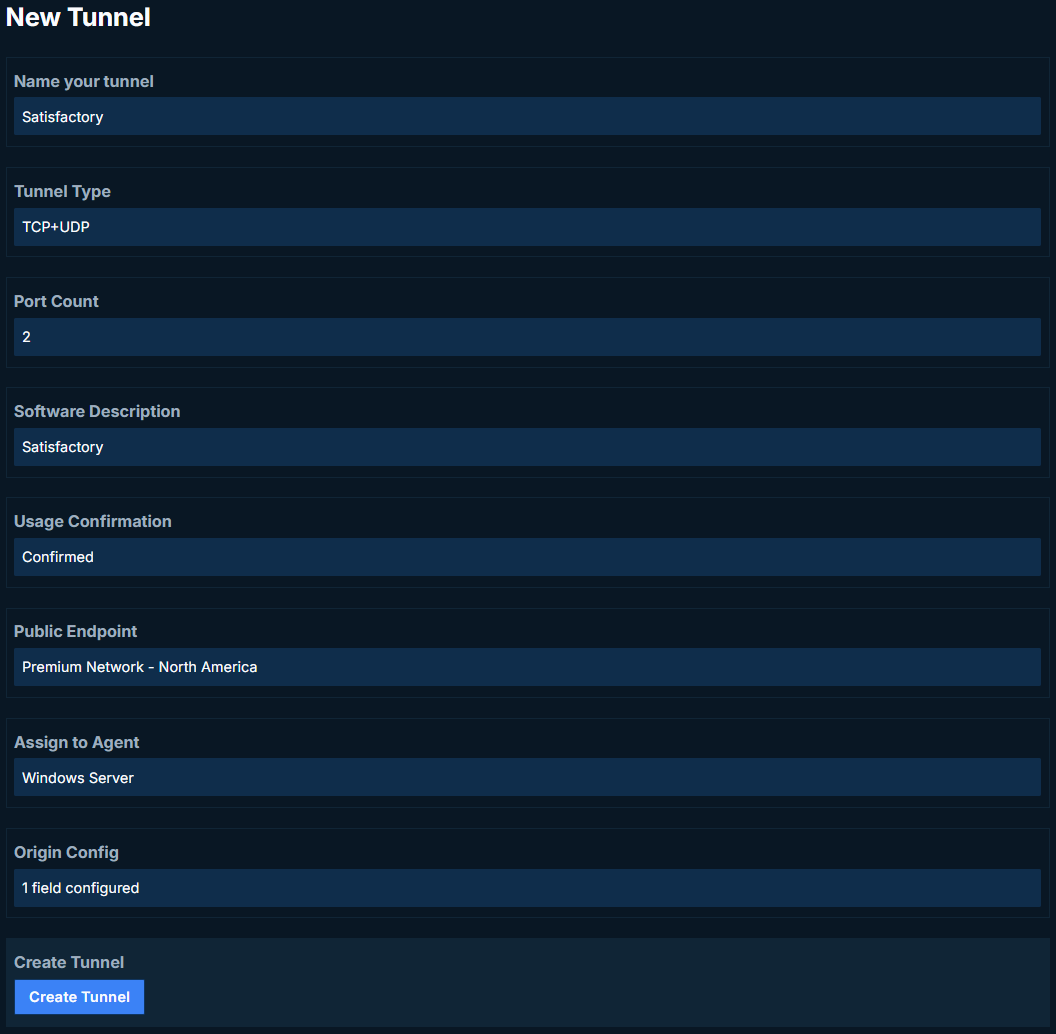Click the Port Count section label
1056x1034 pixels.
pyautogui.click(x=56, y=301)
